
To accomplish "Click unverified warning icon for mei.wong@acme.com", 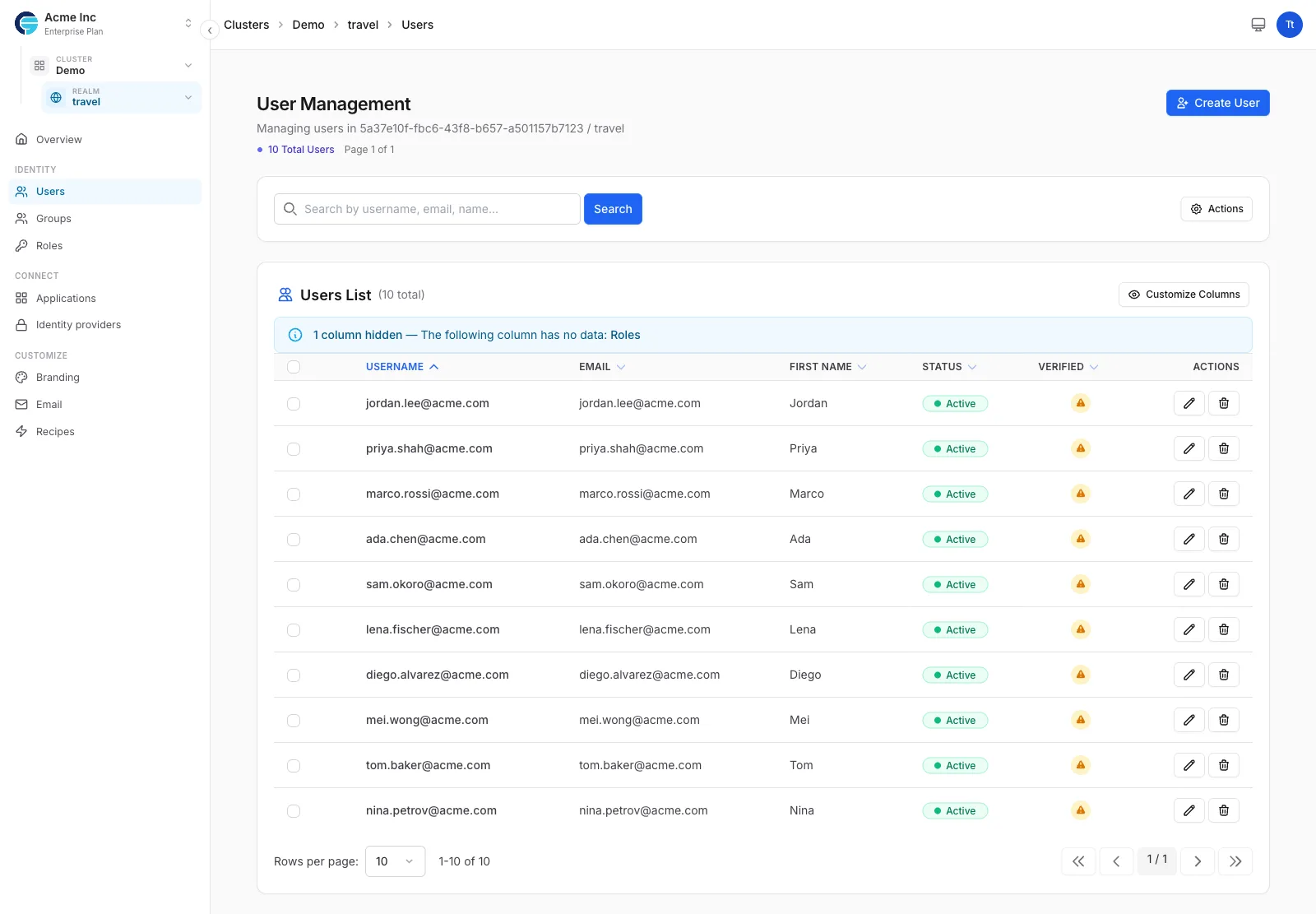I will point(1081,720).
